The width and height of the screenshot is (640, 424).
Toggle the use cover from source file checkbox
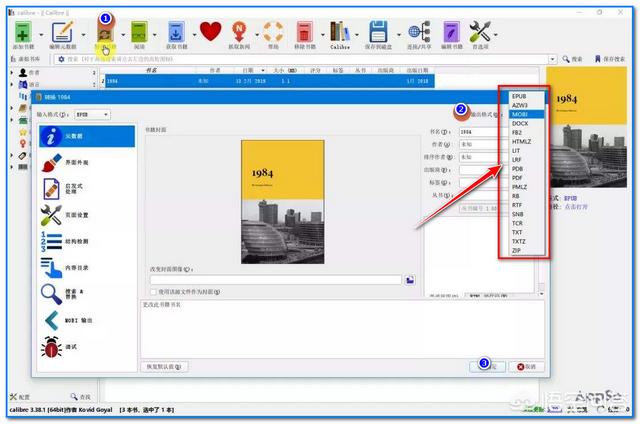[x=153, y=292]
